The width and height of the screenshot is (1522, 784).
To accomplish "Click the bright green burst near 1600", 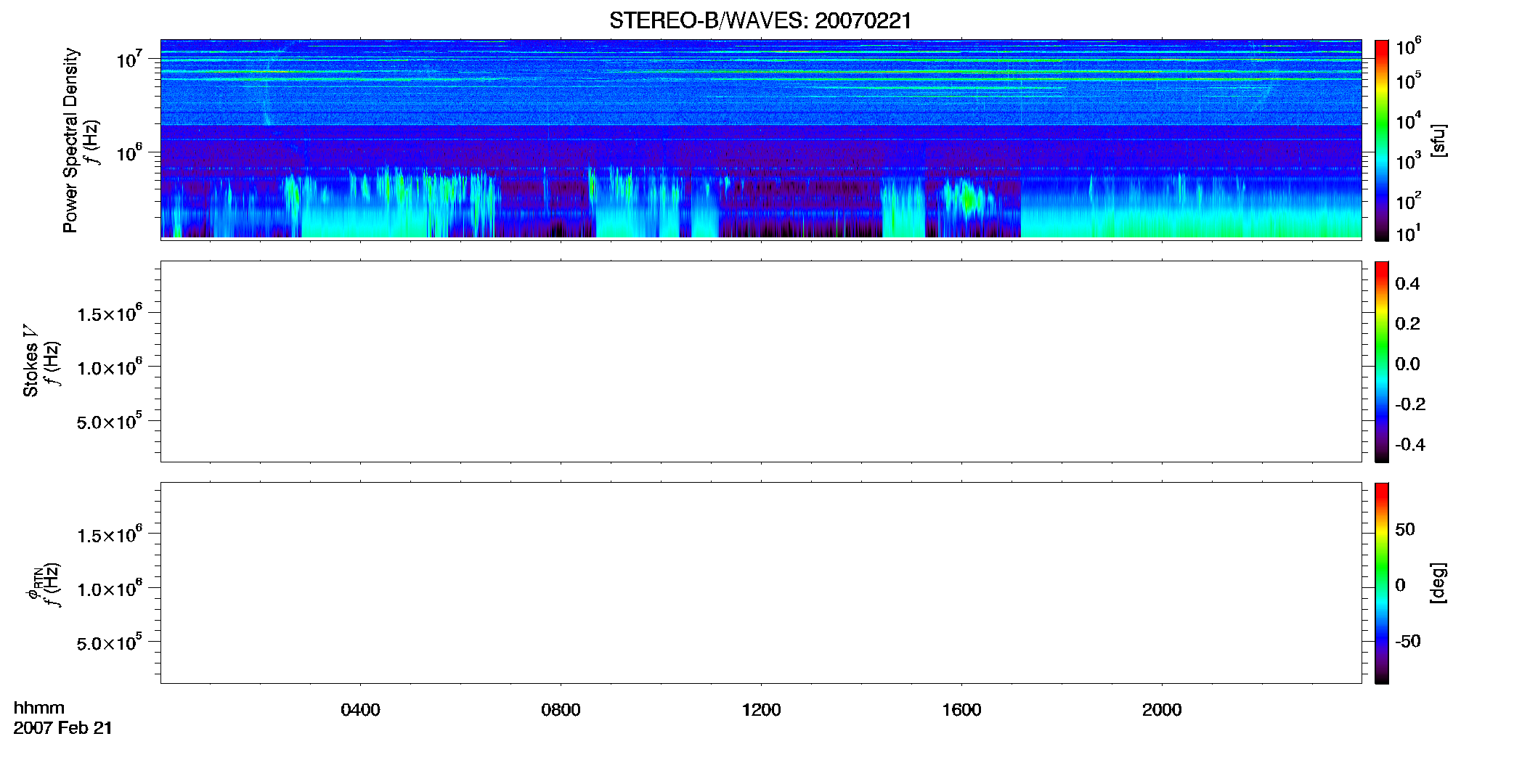I will pyautogui.click(x=969, y=199).
